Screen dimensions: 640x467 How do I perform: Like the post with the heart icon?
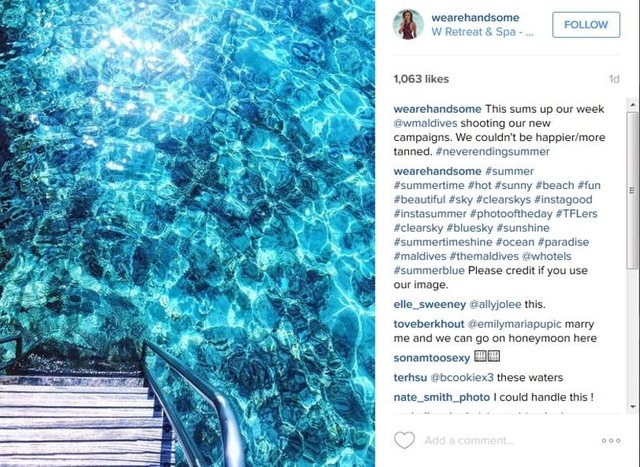click(404, 440)
